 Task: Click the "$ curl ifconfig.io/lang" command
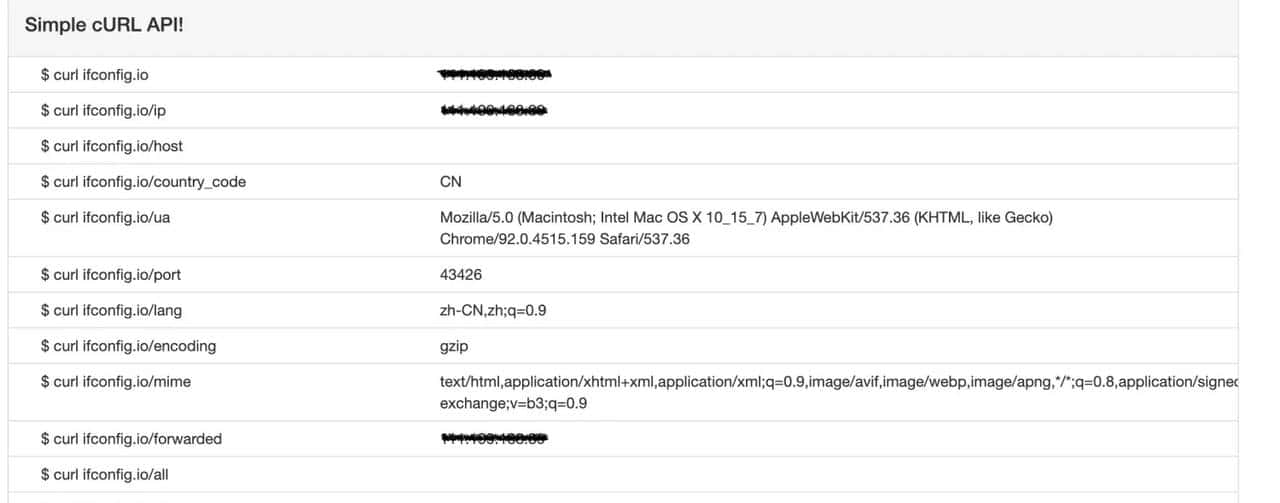tap(111, 310)
